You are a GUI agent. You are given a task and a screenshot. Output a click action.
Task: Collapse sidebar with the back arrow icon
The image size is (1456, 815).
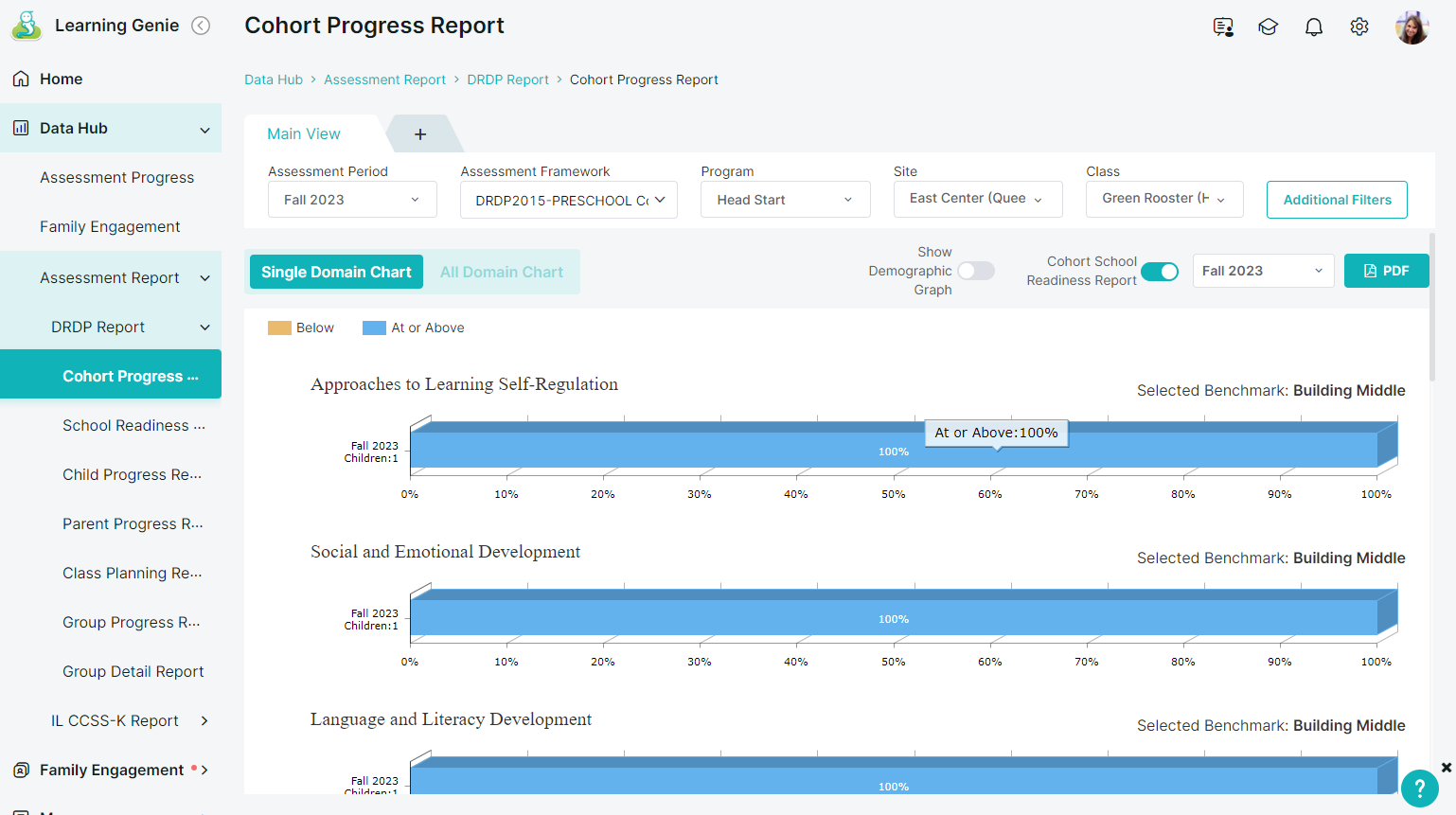coord(201,26)
